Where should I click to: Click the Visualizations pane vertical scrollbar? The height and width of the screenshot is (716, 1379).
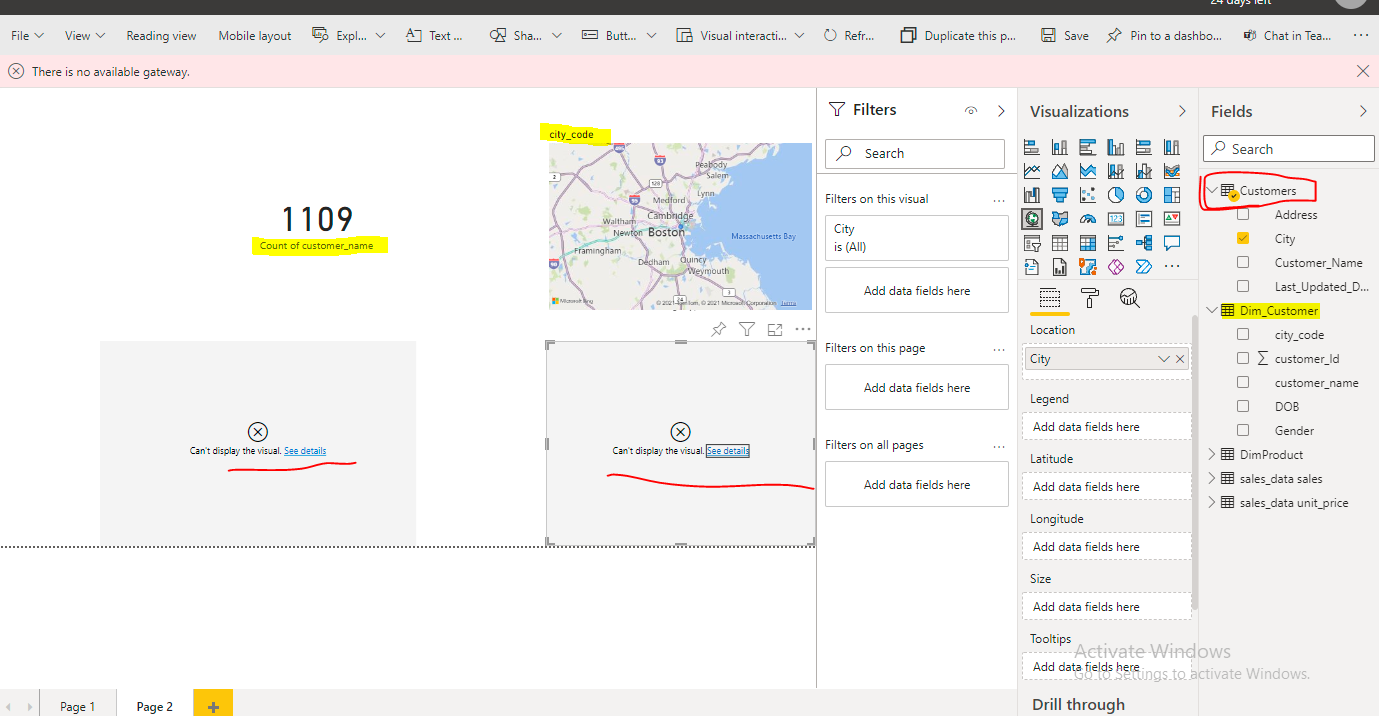click(1195, 460)
